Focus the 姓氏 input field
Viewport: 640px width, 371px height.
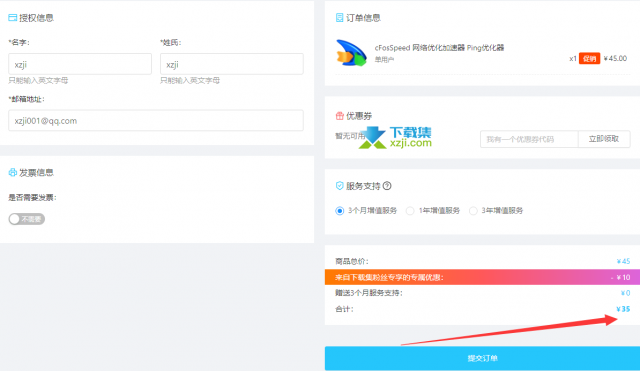[x=232, y=64]
